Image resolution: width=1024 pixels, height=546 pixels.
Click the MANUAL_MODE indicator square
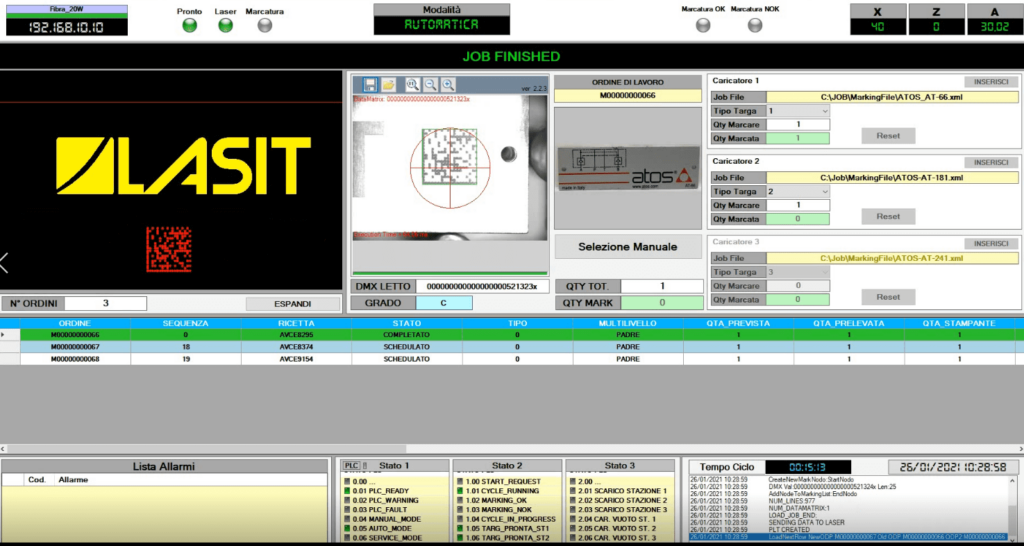pyautogui.click(x=347, y=519)
